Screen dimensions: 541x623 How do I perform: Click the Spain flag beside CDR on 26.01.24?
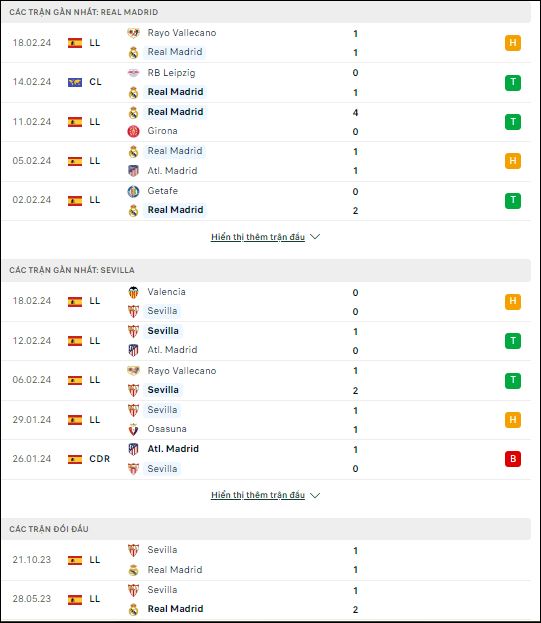point(75,459)
